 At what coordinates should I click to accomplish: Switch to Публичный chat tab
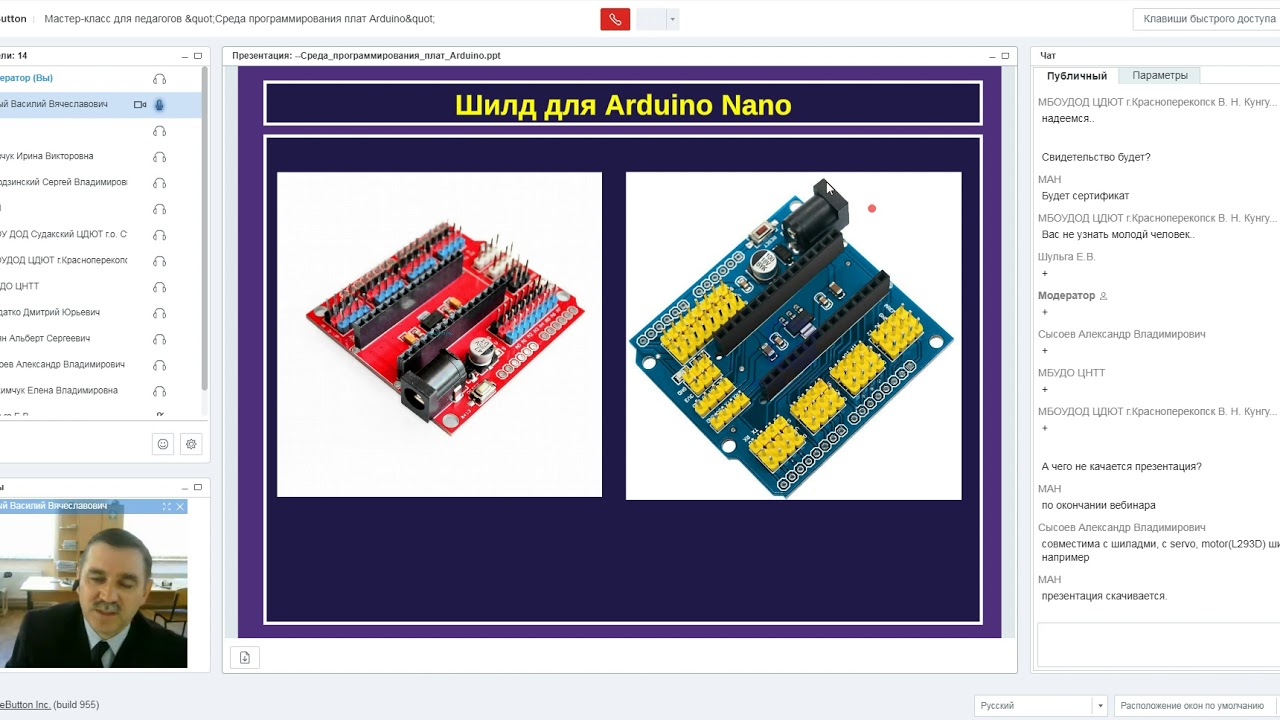tap(1076, 76)
